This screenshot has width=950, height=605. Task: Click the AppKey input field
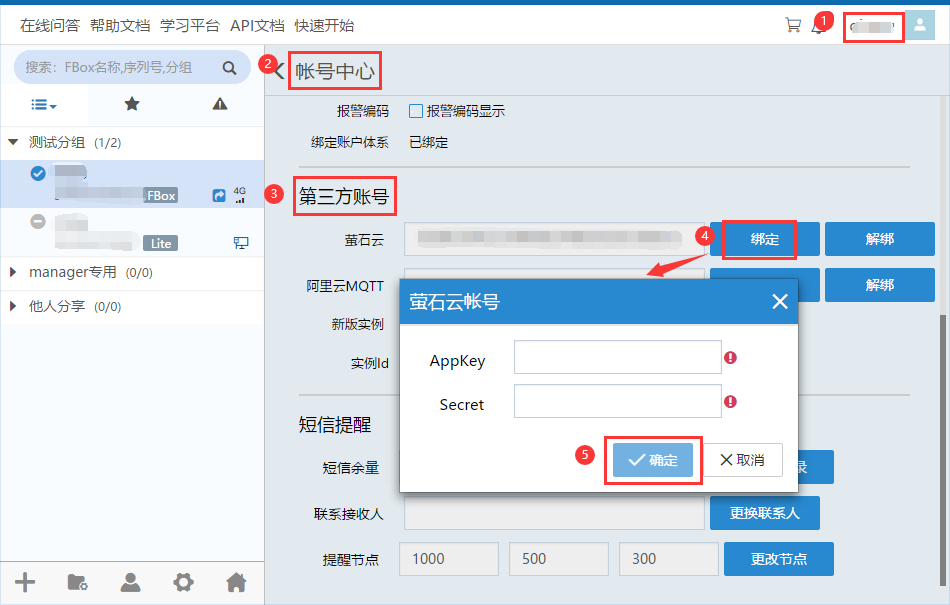617,357
